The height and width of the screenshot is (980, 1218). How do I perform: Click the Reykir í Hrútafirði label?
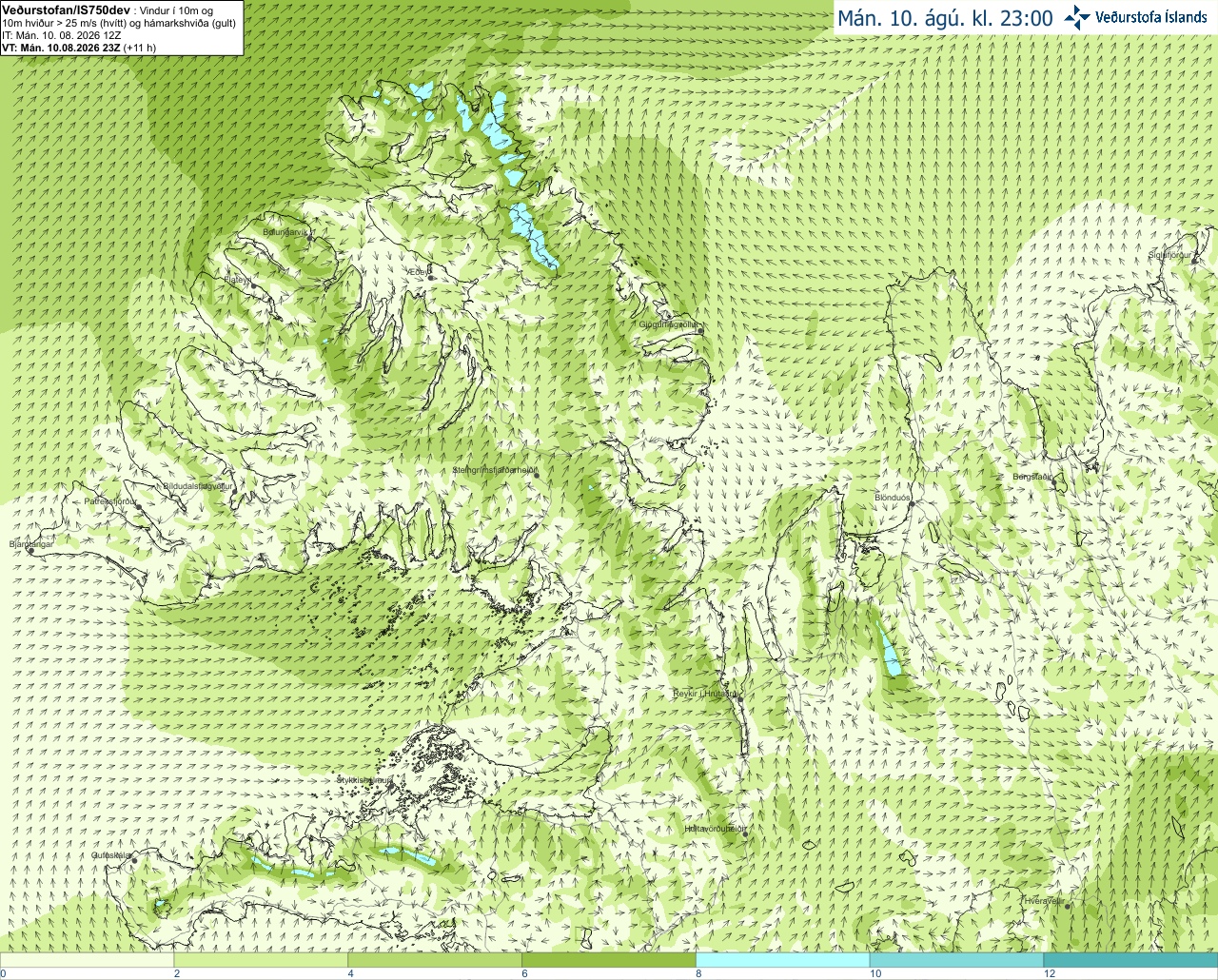click(705, 694)
